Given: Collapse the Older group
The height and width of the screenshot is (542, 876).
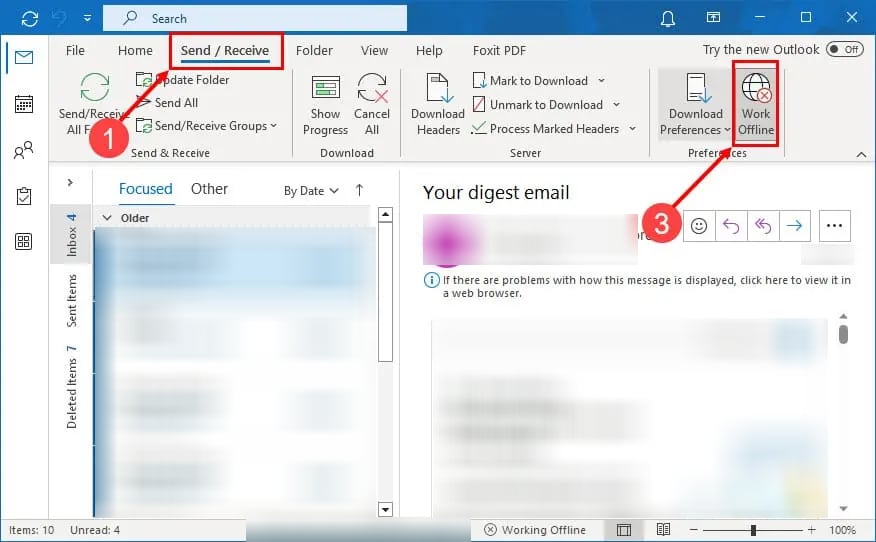Looking at the screenshot, I should [107, 218].
